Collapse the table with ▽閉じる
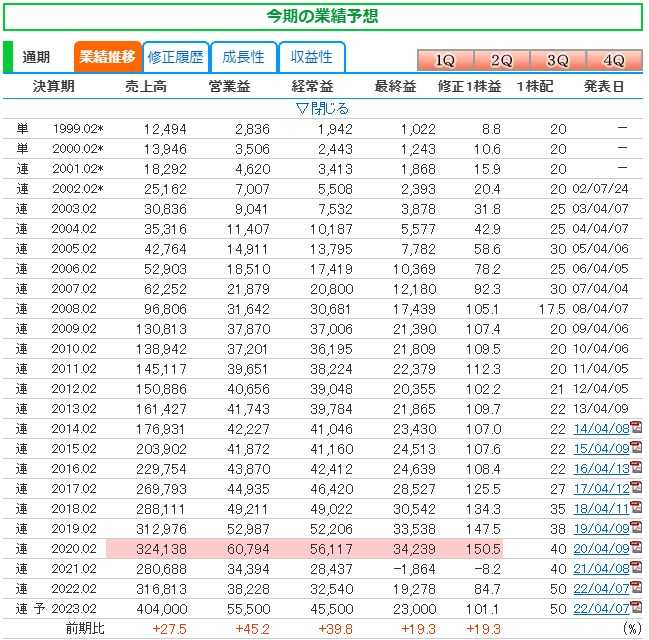This screenshot has height=640, width=649. (322, 109)
